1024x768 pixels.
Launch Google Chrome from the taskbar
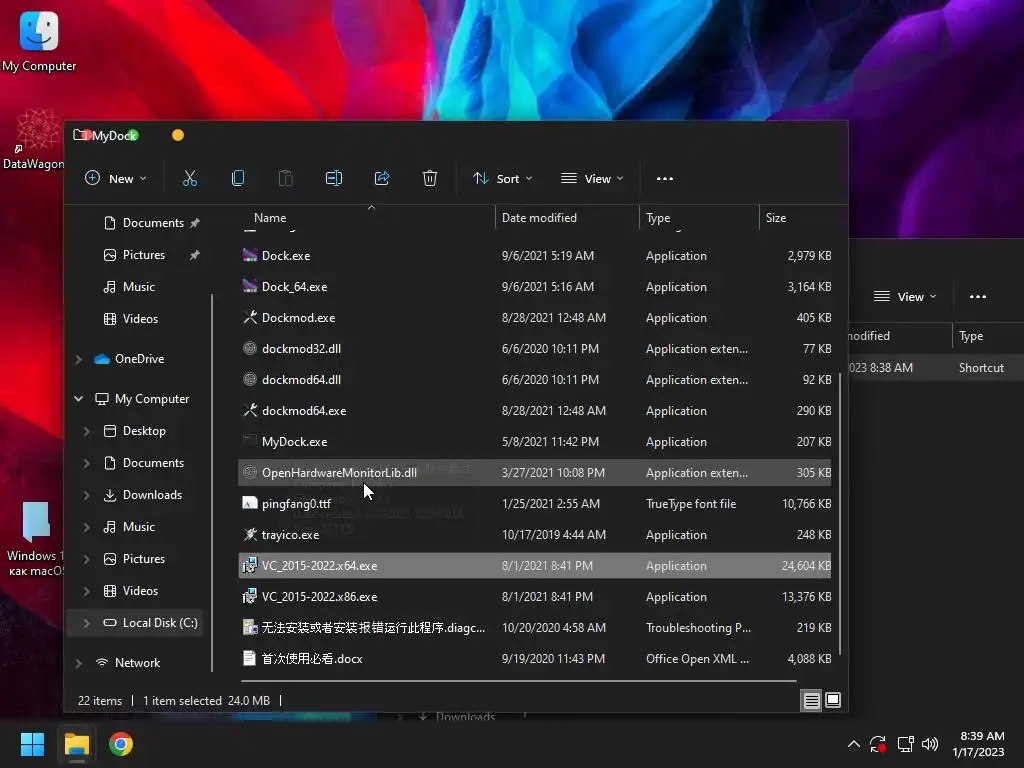click(121, 744)
